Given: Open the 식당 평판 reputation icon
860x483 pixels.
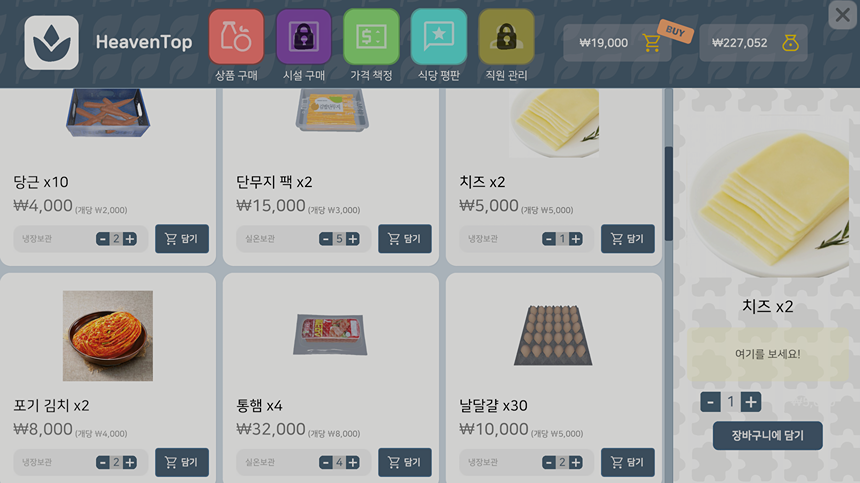Looking at the screenshot, I should [438, 37].
